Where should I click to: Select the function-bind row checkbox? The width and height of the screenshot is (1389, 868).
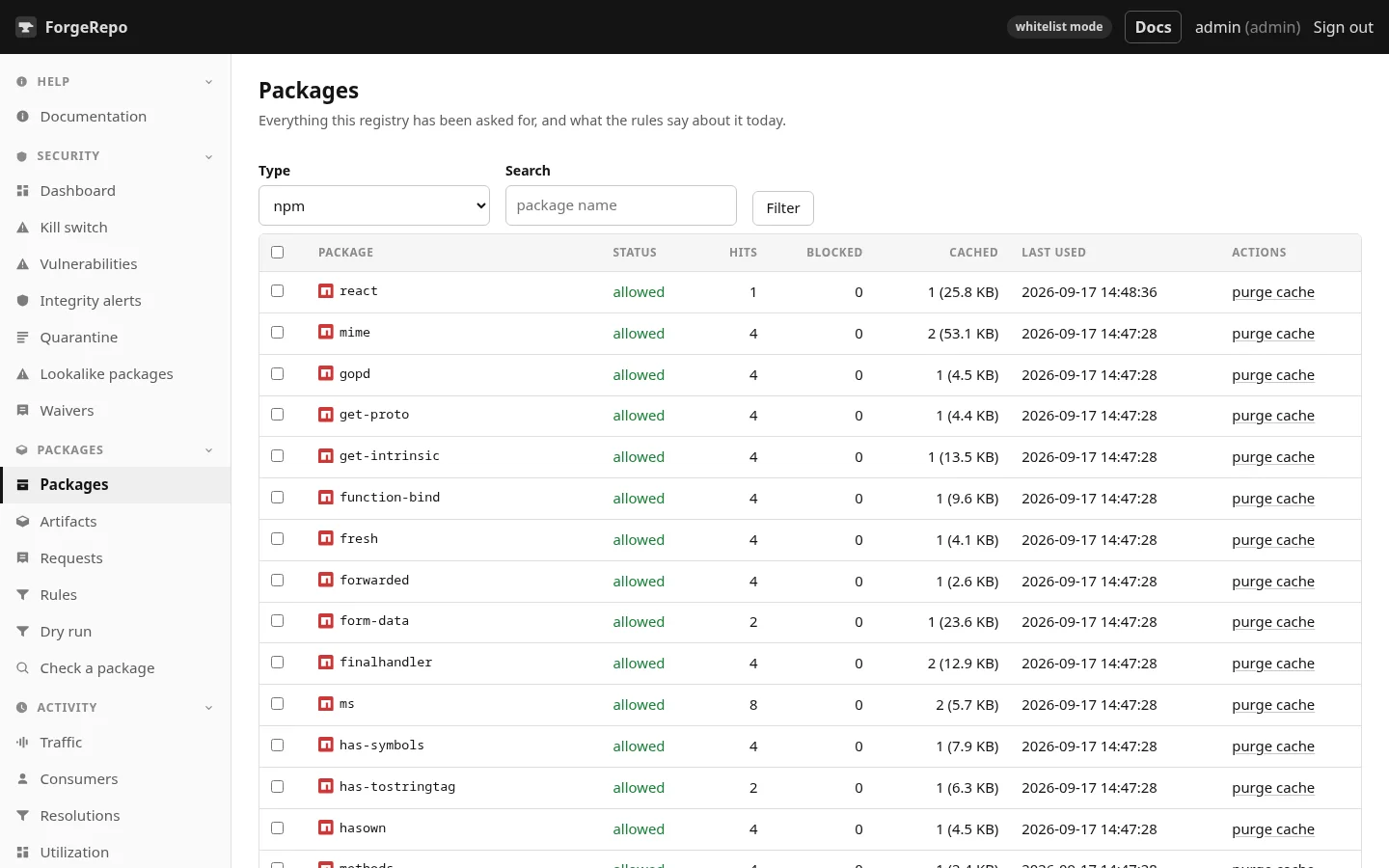click(278, 498)
